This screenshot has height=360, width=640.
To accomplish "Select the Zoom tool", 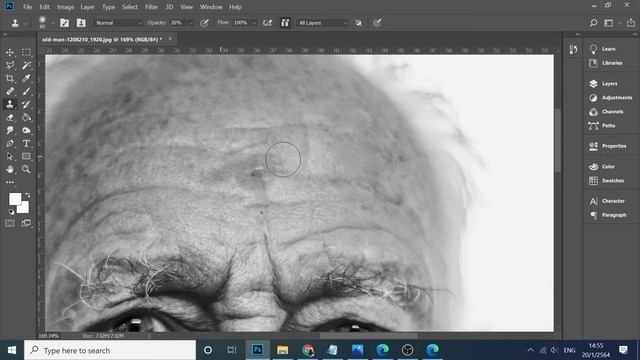I will pyautogui.click(x=26, y=169).
